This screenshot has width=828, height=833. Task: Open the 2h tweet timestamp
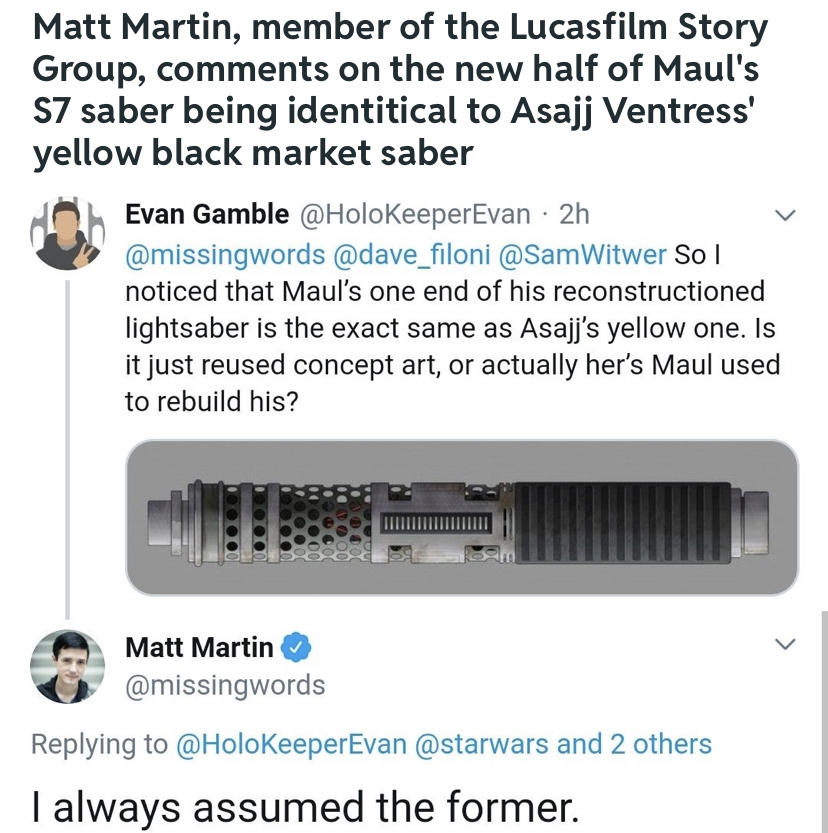point(575,214)
